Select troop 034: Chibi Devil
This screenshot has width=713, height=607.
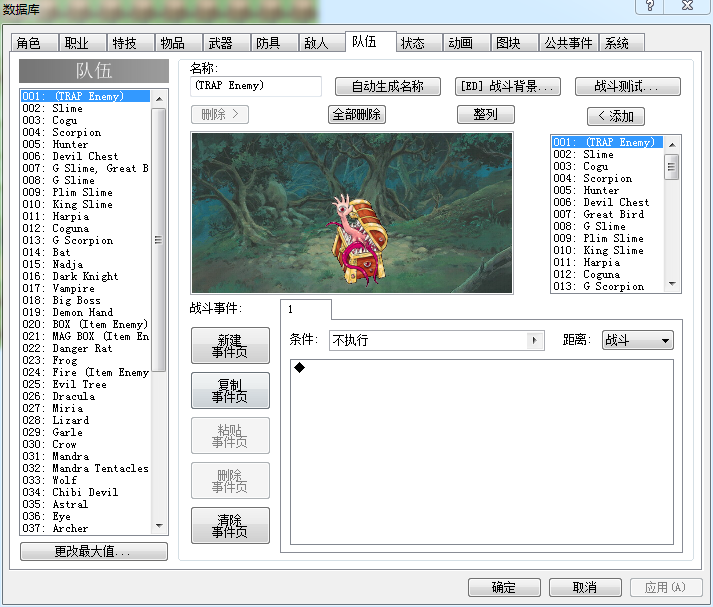click(85, 492)
